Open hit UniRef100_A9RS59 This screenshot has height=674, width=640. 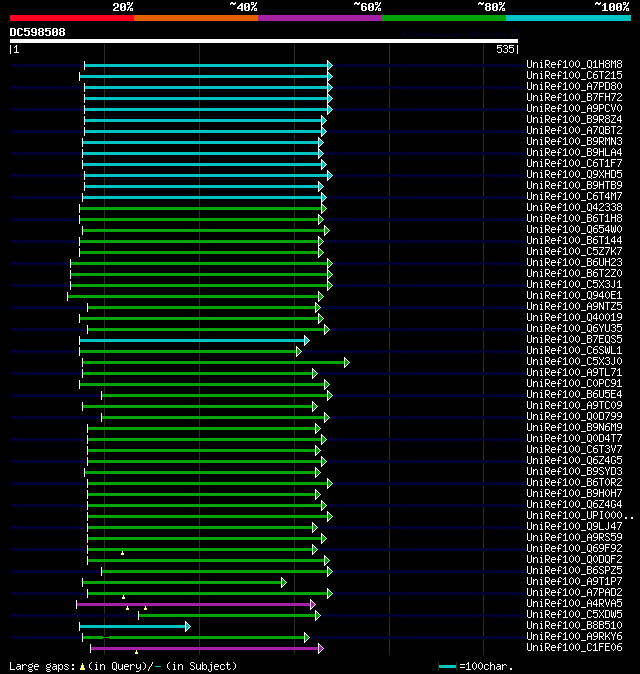[574, 538]
